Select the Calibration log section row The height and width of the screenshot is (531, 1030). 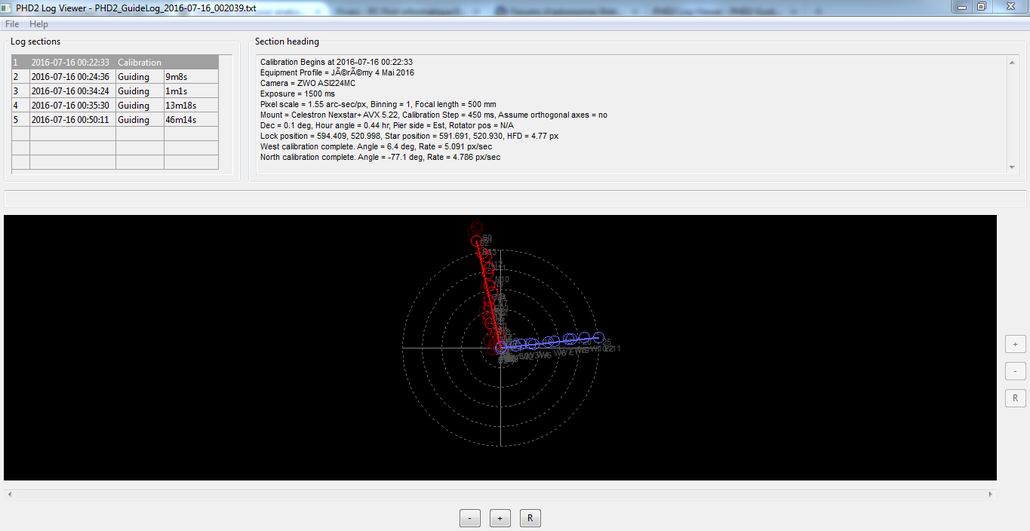click(x=115, y=62)
